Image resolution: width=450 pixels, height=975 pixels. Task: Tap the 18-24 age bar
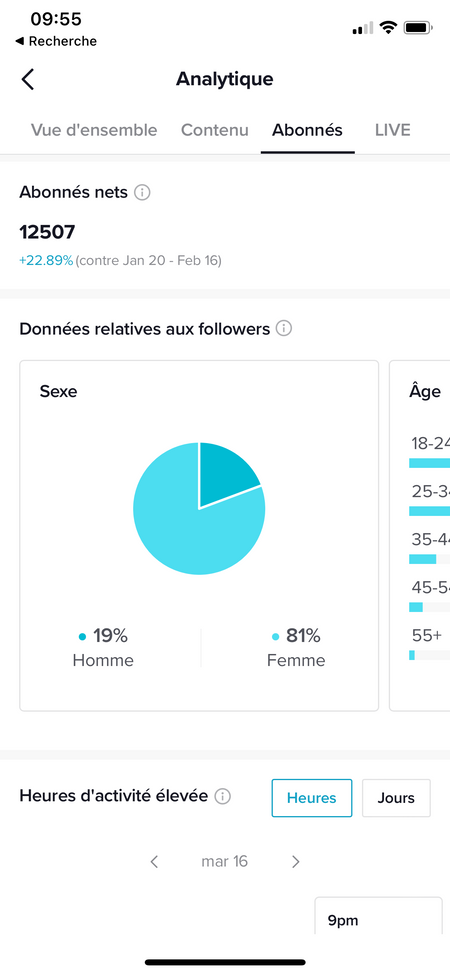[429, 463]
